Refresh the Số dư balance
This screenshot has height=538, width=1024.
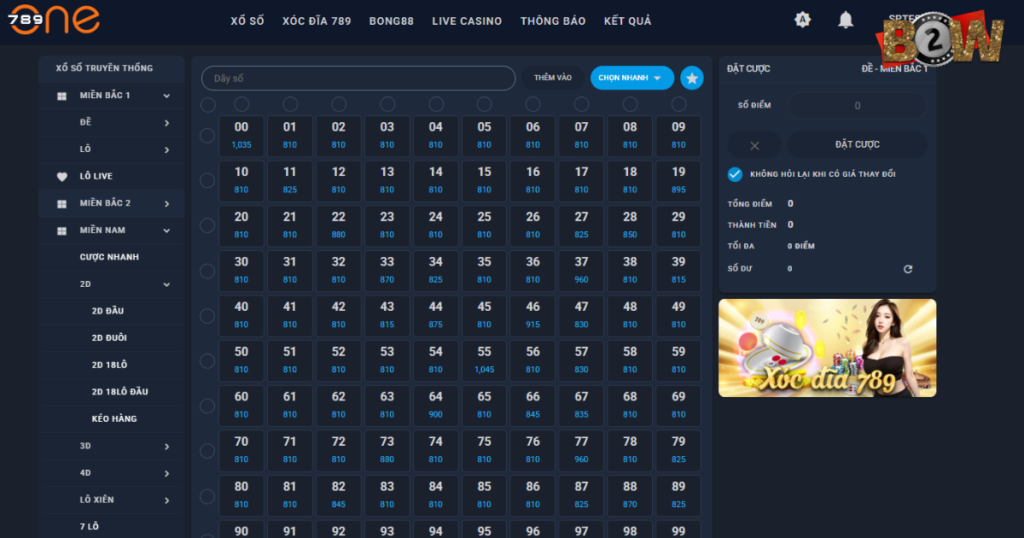[908, 269]
